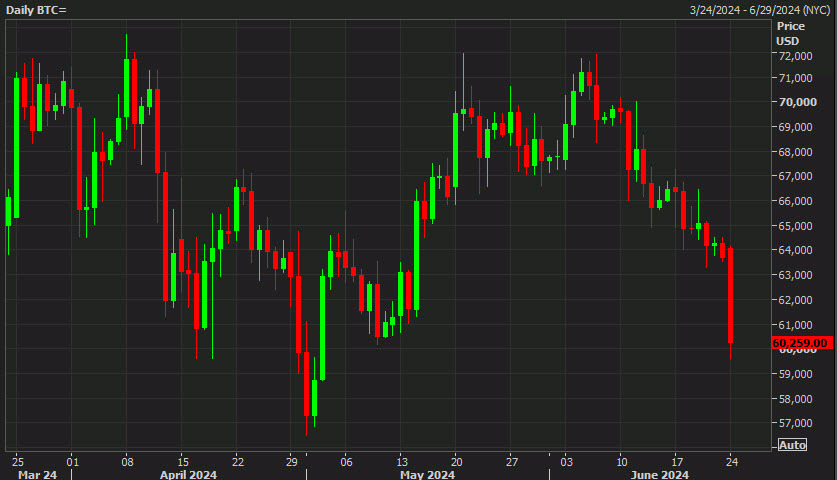Select the Daily BTC= chart title
Image resolution: width=837 pixels, height=480 pixels.
point(36,10)
